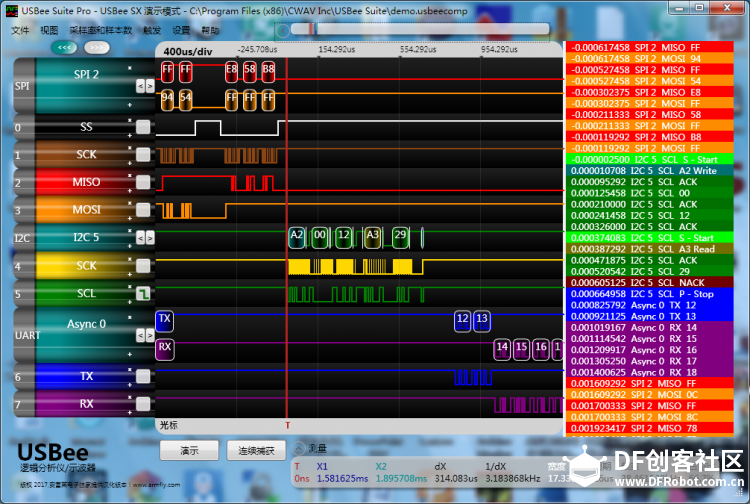Toggle trigger box for RX channel 7
Viewport: 750px width, 504px height.
pos(143,404)
